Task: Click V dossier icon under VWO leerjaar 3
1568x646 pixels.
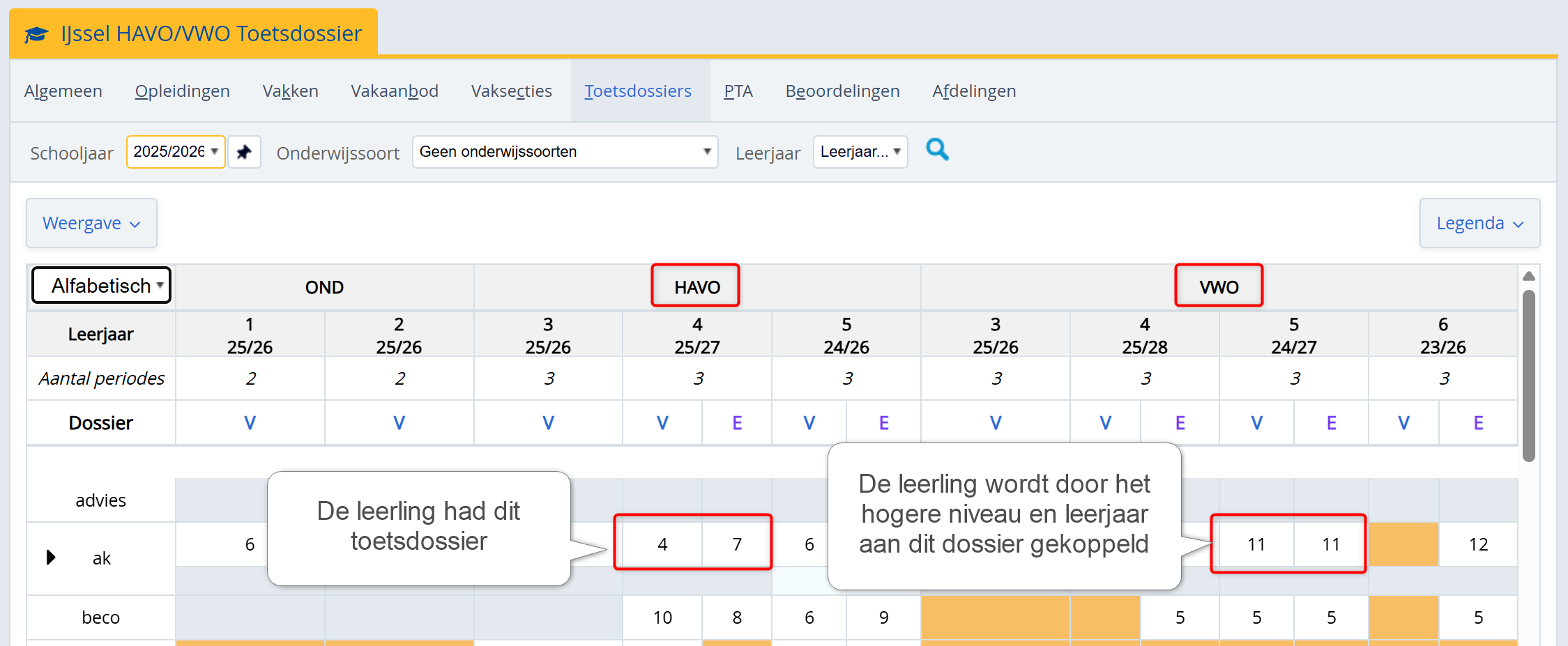Action: pos(996,423)
